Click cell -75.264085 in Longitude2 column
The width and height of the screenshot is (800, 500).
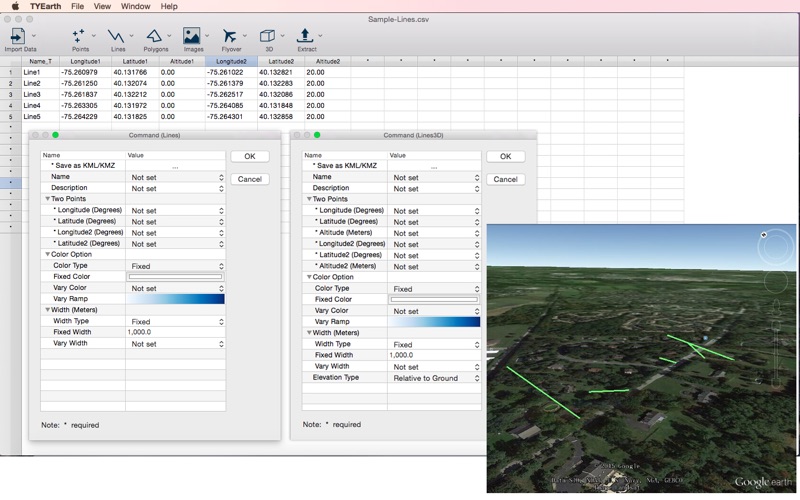pyautogui.click(x=231, y=106)
